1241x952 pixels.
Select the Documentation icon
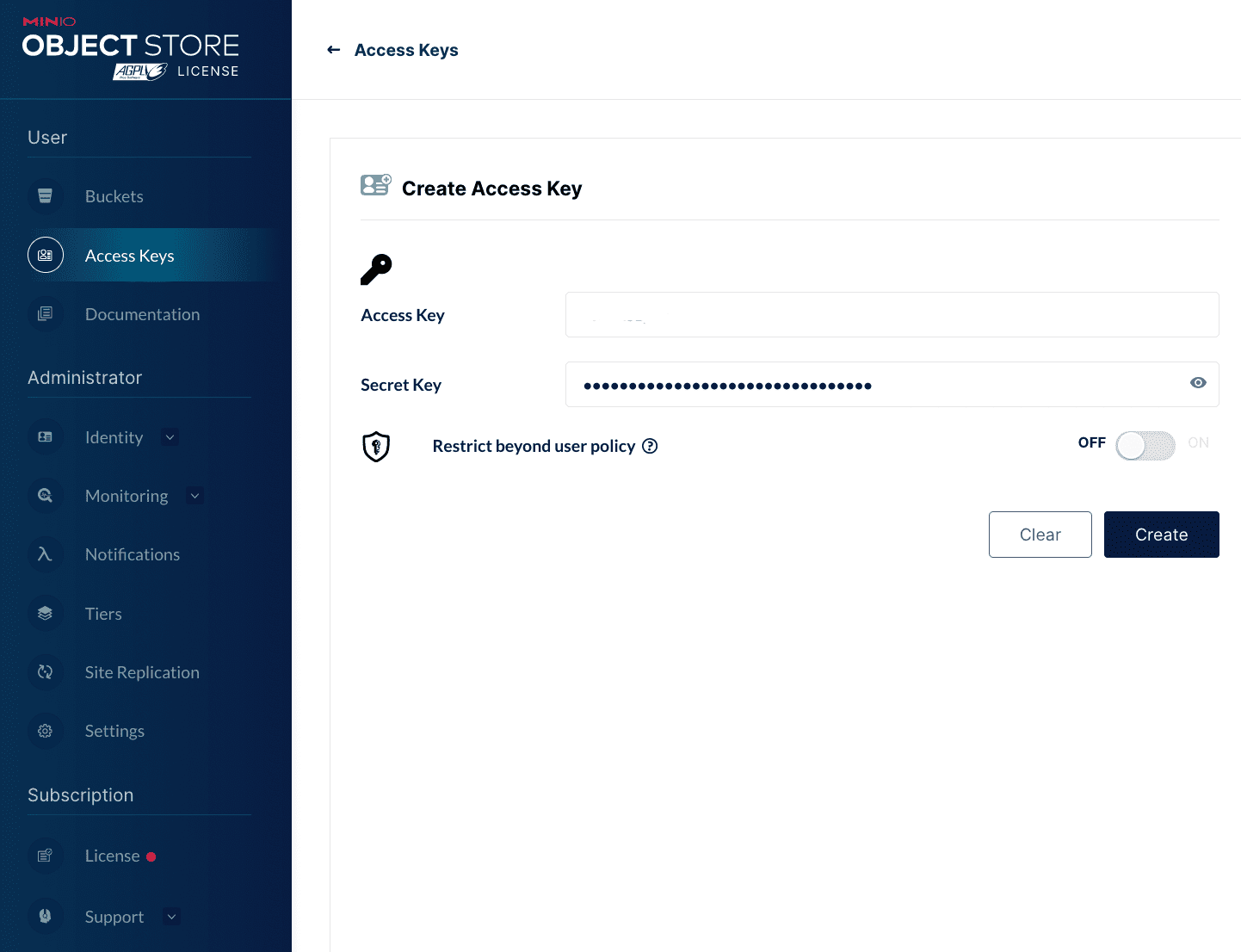click(x=45, y=314)
